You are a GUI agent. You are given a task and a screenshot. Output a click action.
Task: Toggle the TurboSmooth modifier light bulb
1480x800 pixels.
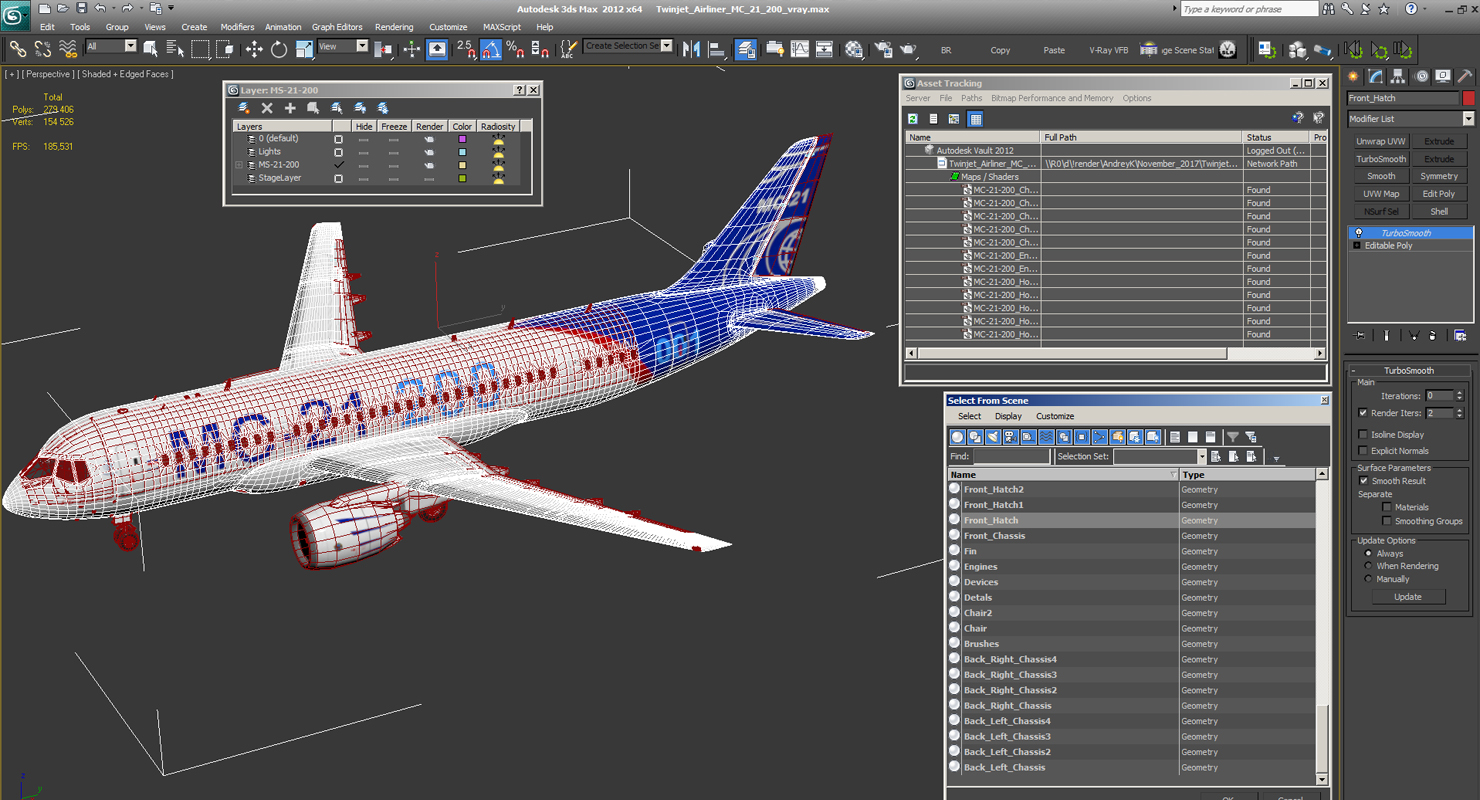pos(1358,233)
